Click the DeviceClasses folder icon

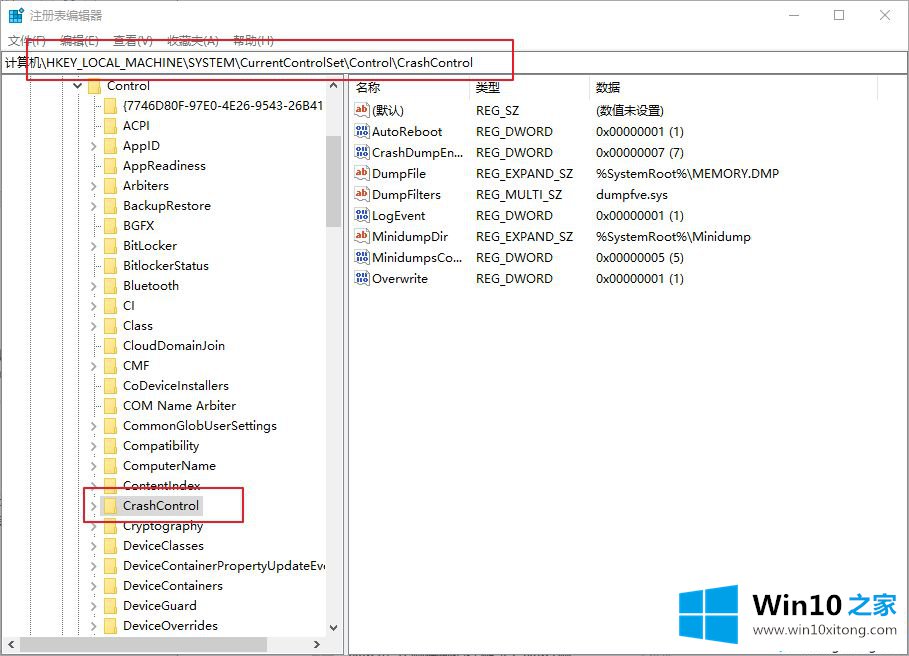(110, 546)
